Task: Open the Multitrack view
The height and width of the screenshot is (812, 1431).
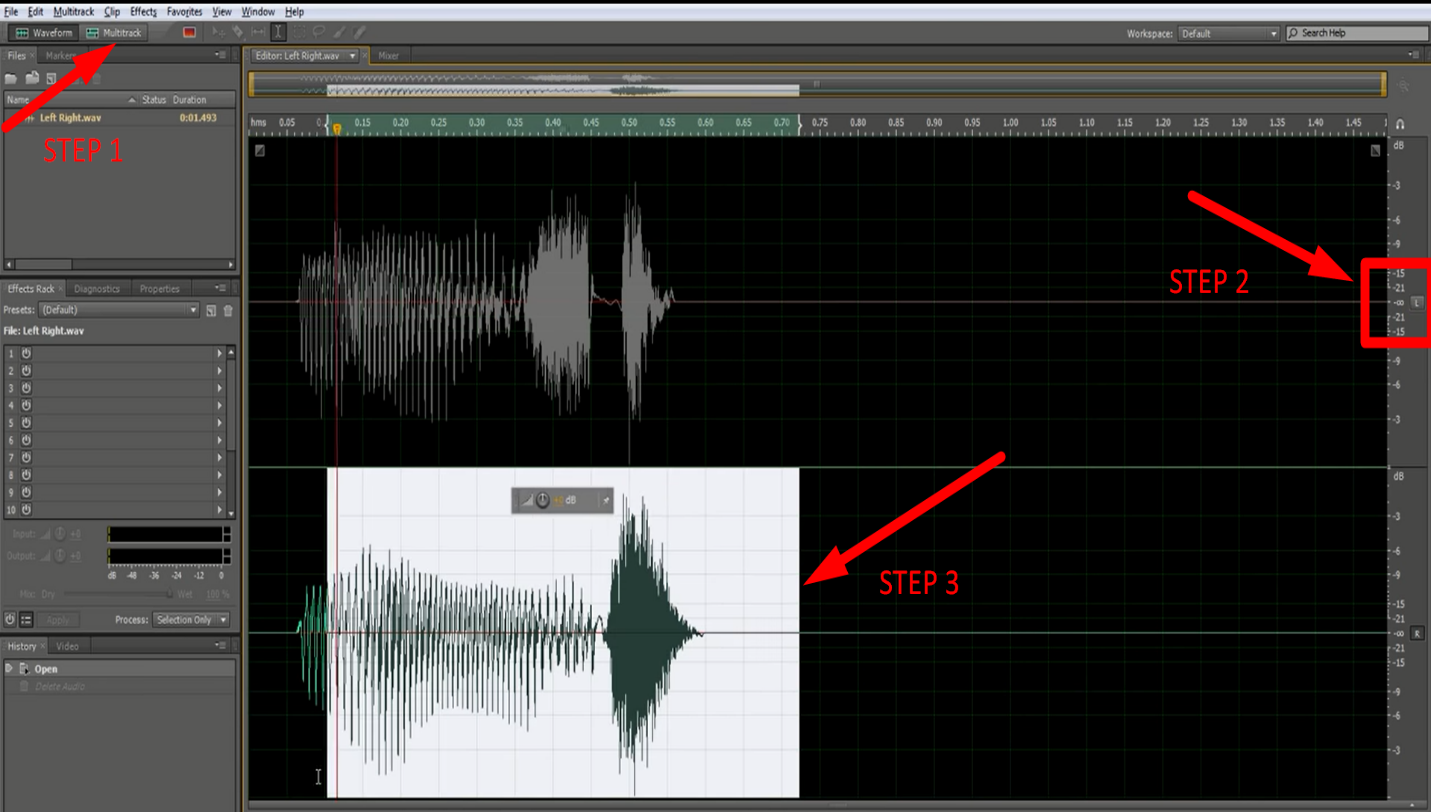Action: click(x=114, y=32)
